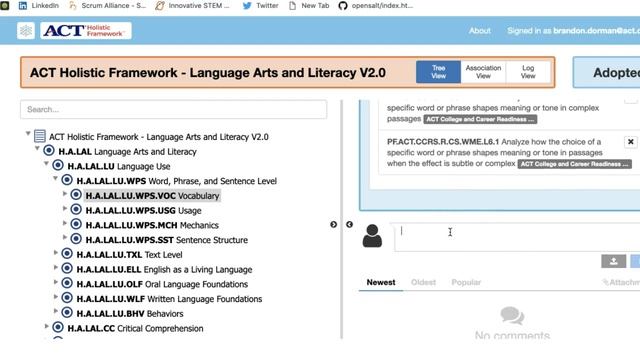Sort comments by Oldest
This screenshot has height=360, width=640.
[x=423, y=282]
